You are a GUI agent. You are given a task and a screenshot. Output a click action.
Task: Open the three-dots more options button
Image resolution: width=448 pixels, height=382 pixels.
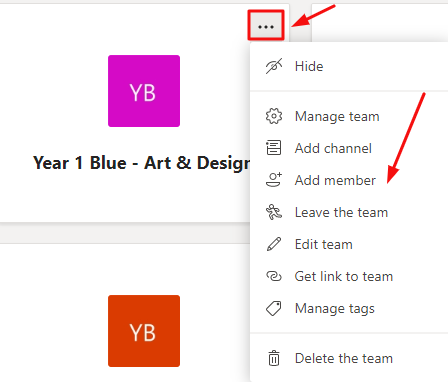pos(266,26)
